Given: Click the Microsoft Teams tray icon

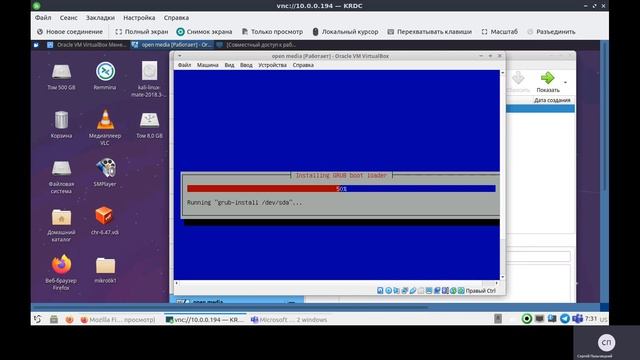Looking at the screenshot, I should click(577, 318).
